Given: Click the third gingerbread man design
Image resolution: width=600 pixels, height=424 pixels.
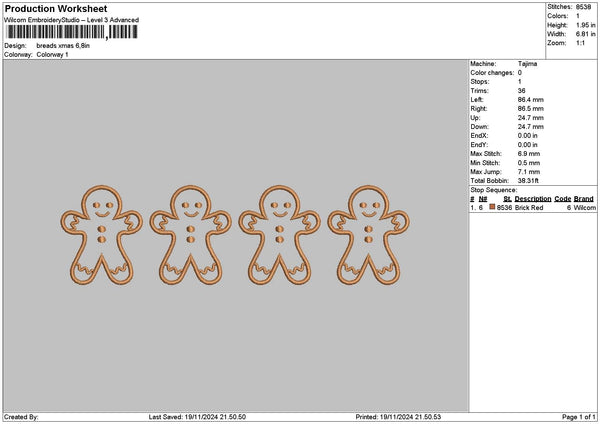Looking at the screenshot, I should pos(280,235).
